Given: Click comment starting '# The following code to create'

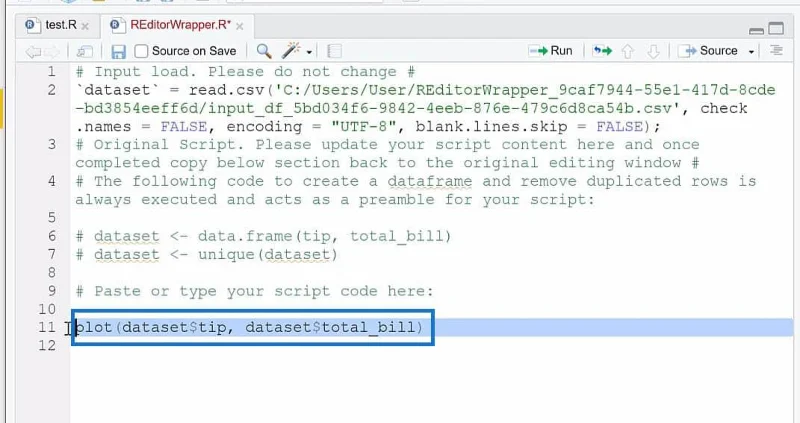Looking at the screenshot, I should (x=416, y=190).
